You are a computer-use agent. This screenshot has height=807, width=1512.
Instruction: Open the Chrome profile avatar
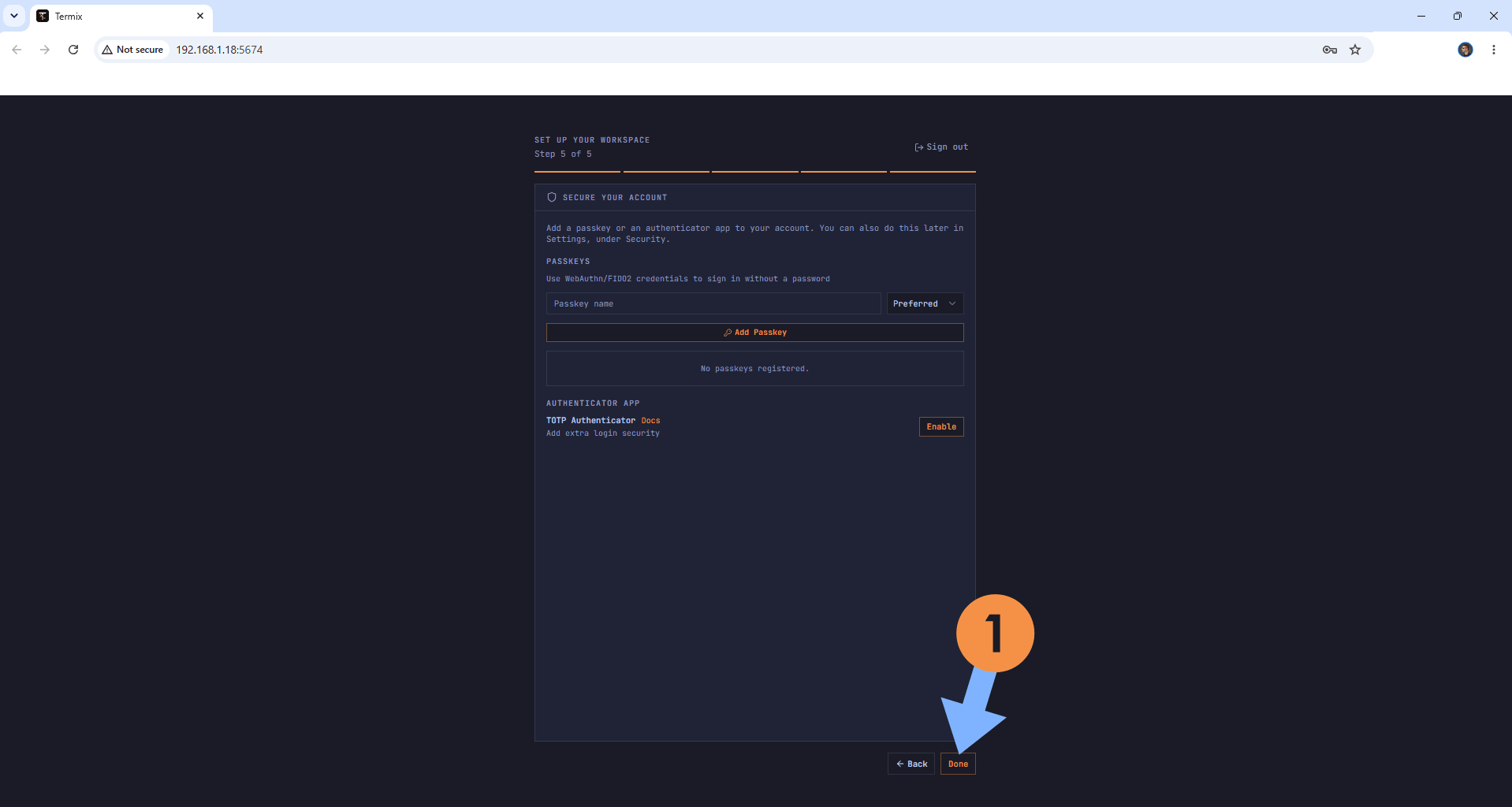tap(1465, 50)
